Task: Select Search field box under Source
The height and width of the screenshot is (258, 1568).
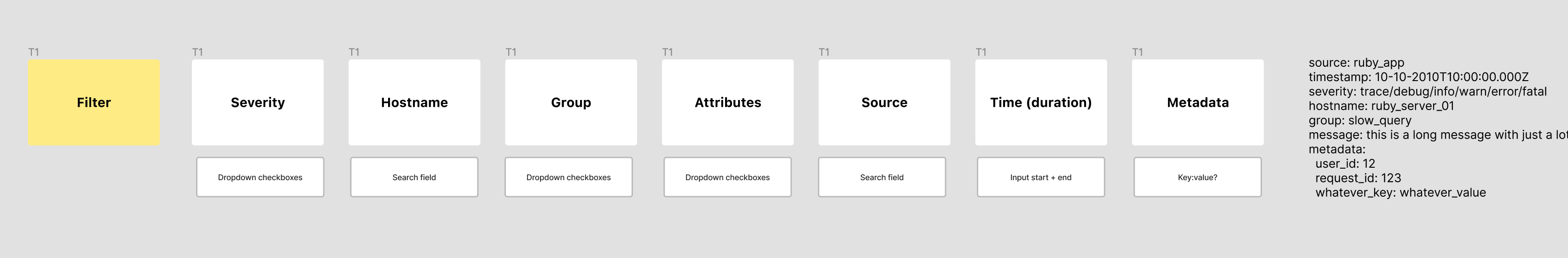Action: (882, 177)
